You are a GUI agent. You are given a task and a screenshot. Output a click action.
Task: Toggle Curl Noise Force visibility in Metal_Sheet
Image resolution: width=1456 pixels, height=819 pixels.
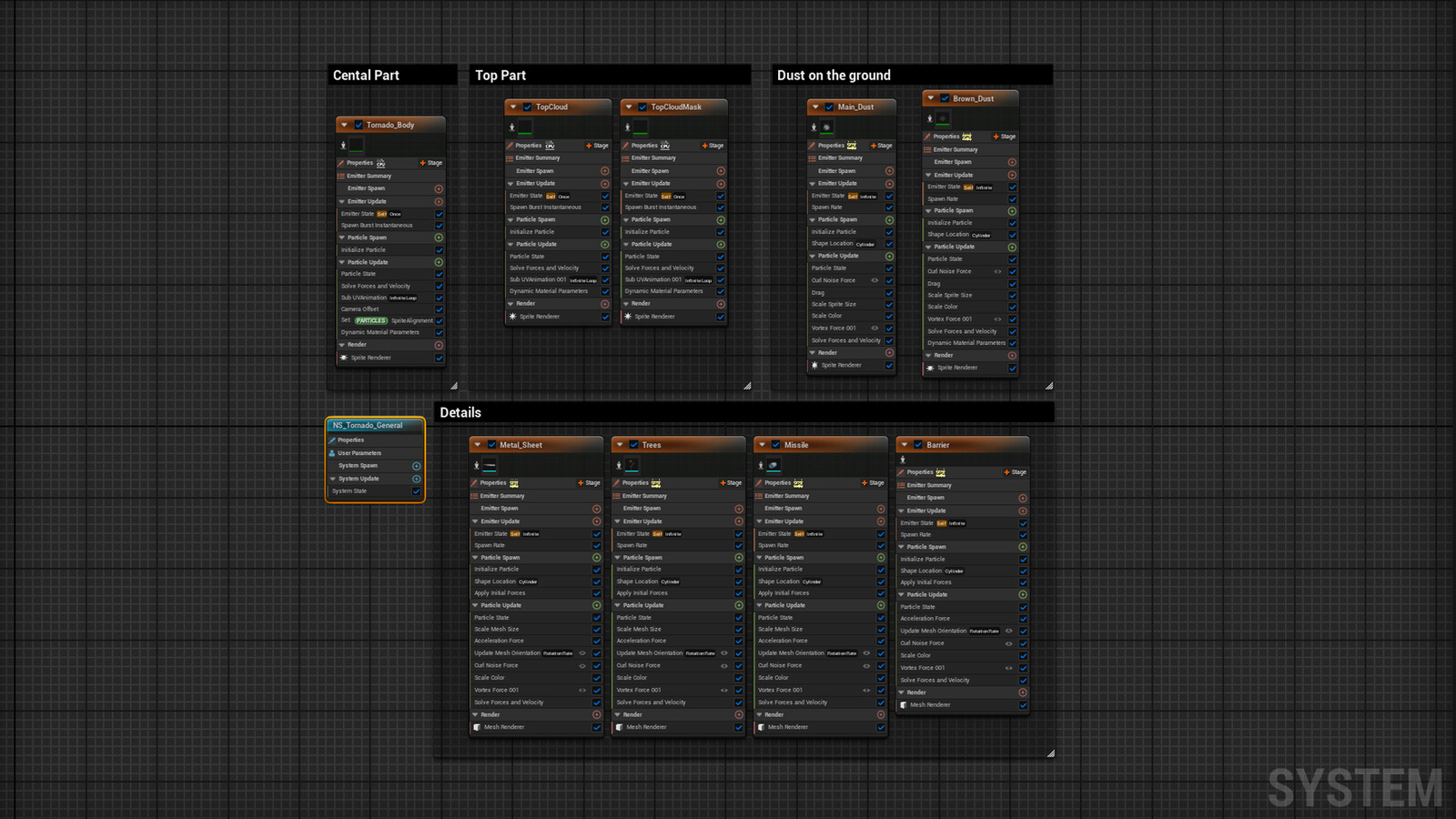582,665
